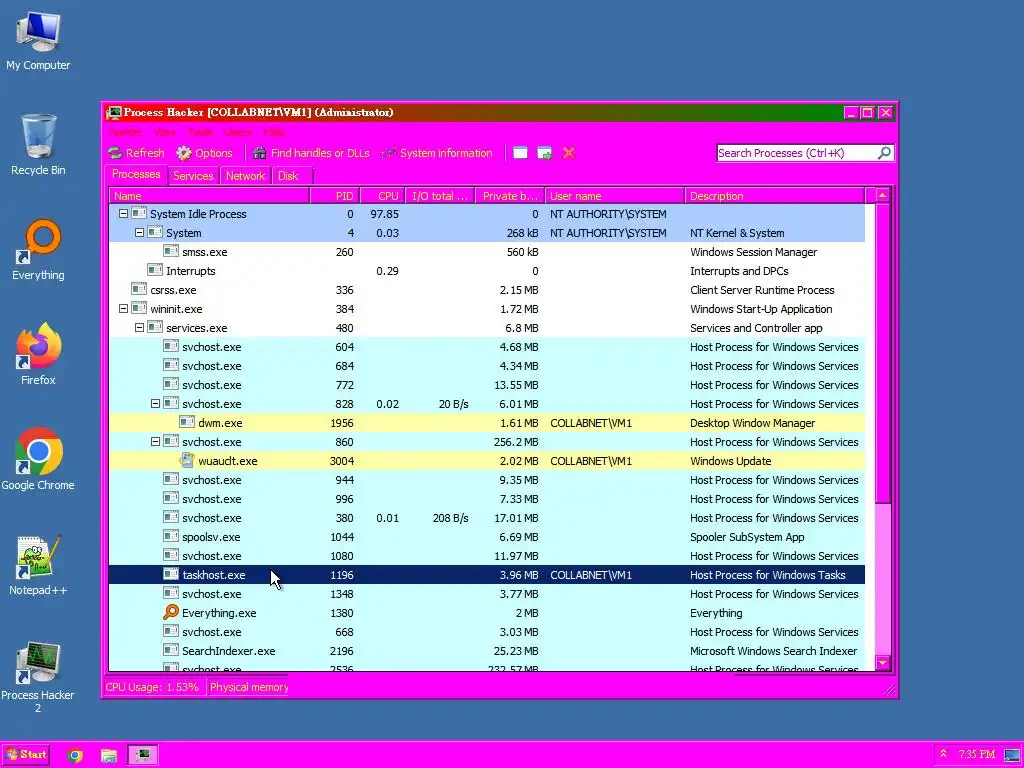
Task: Open Process Hacker 2 desktop shortcut
Action: pyautogui.click(x=38, y=677)
